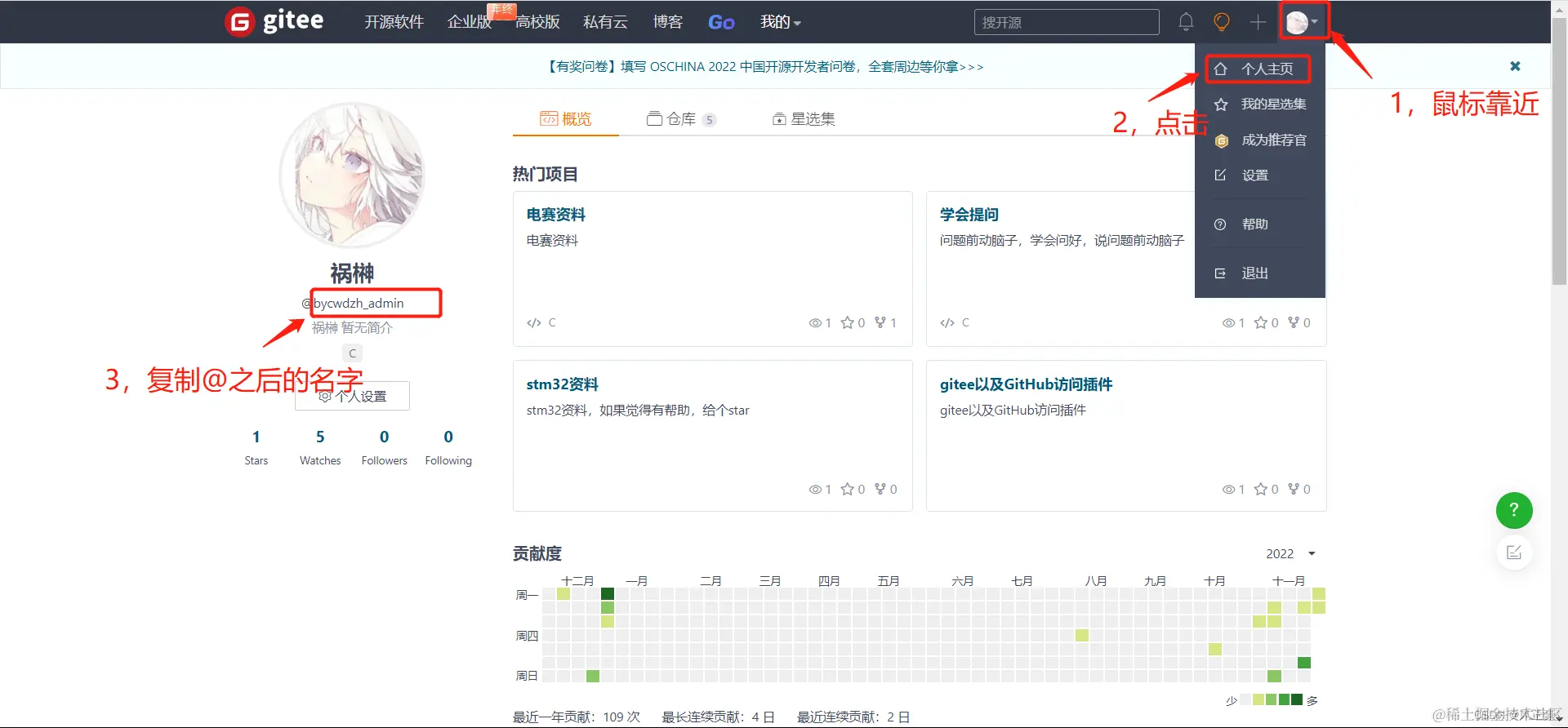Click watch eye icon on gitee以及GitHub访问插件 card
This screenshot has height=728, width=1568.
(1228, 489)
